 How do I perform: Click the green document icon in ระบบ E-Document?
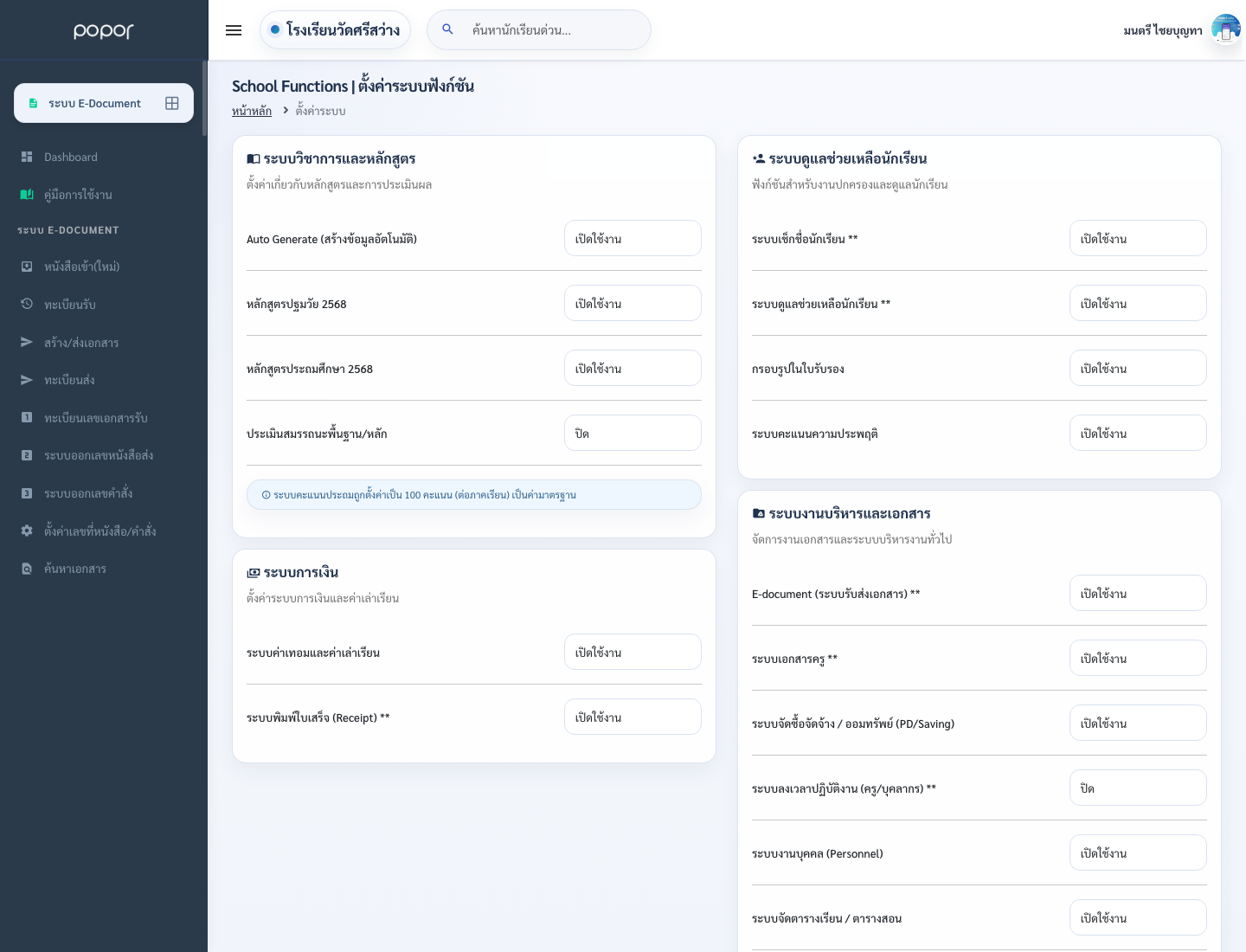[x=33, y=103]
